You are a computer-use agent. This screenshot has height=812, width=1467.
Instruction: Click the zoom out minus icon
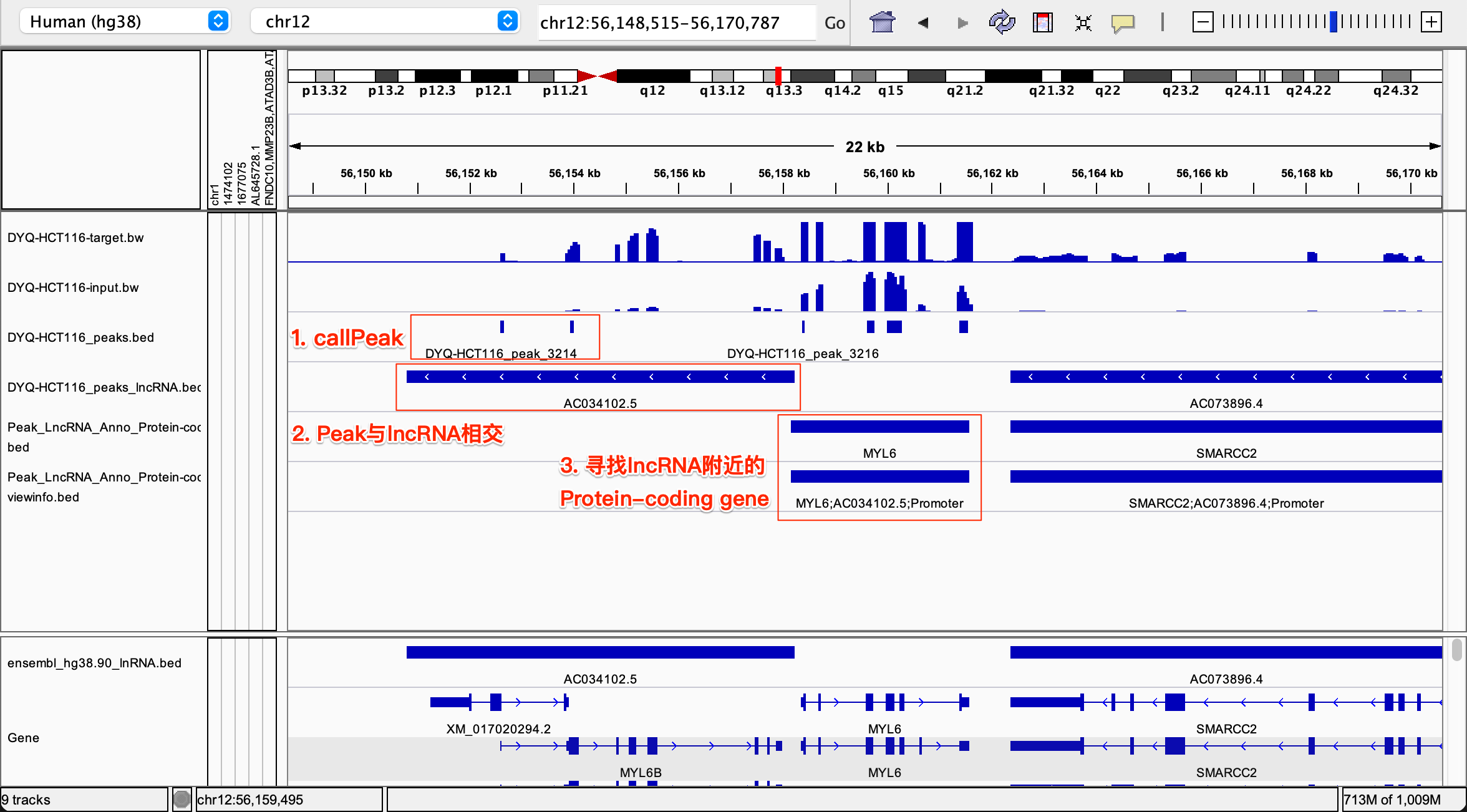tap(1203, 22)
